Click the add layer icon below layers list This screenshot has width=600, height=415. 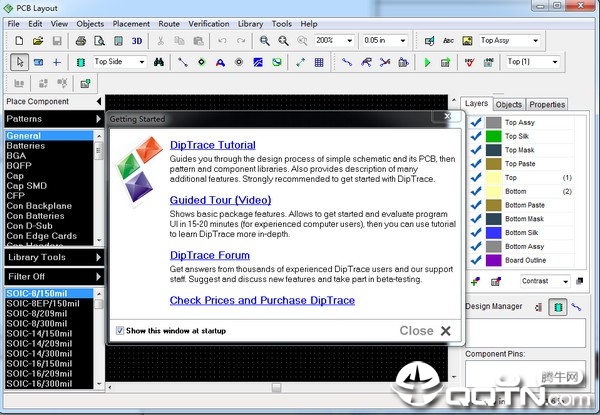(475, 282)
